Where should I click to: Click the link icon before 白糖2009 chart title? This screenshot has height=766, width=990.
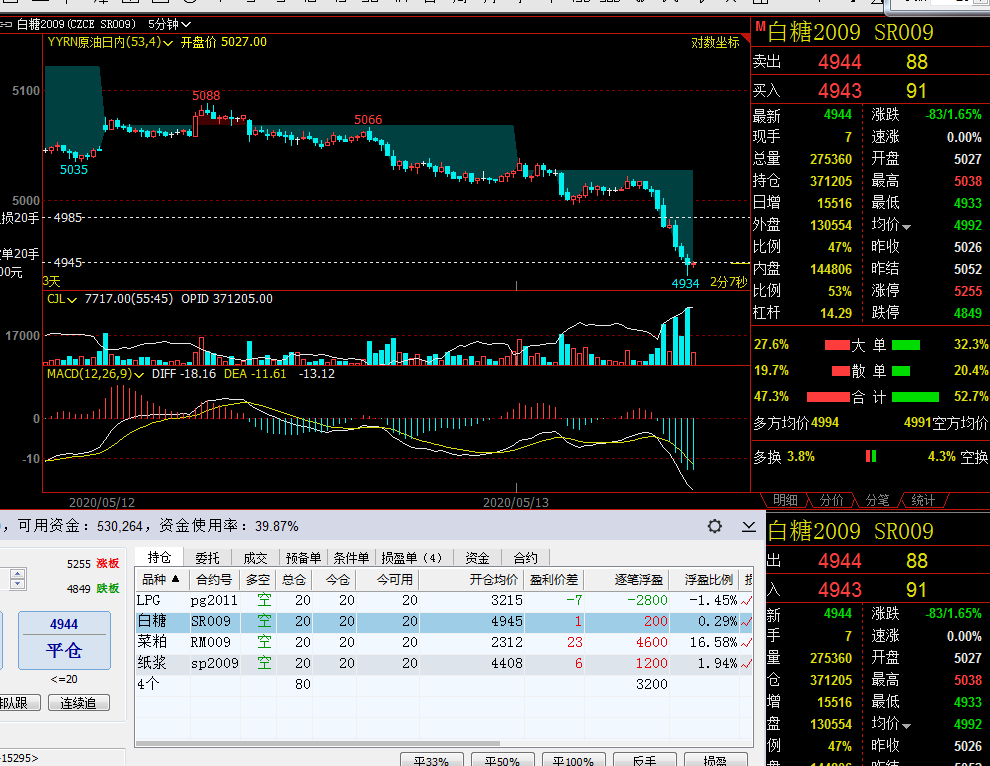coord(6,25)
